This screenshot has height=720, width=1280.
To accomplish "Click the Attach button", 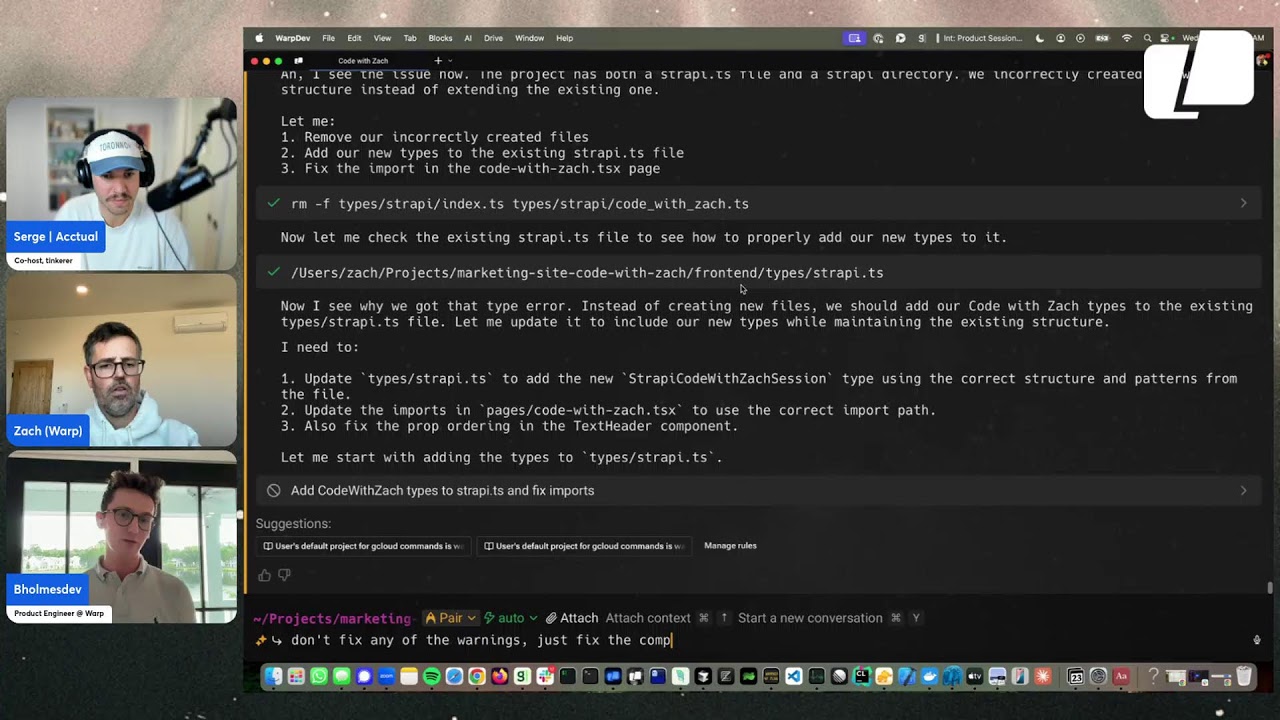I will pyautogui.click(x=571, y=618).
